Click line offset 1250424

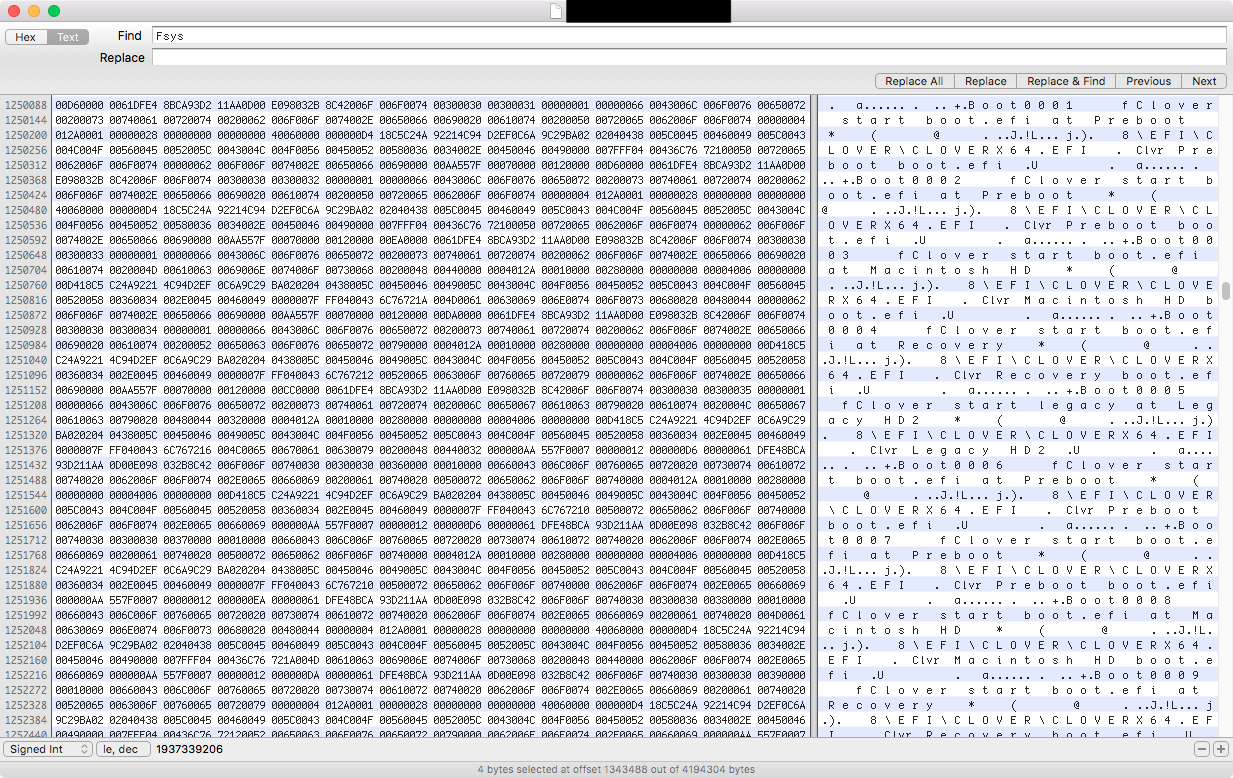coord(25,195)
